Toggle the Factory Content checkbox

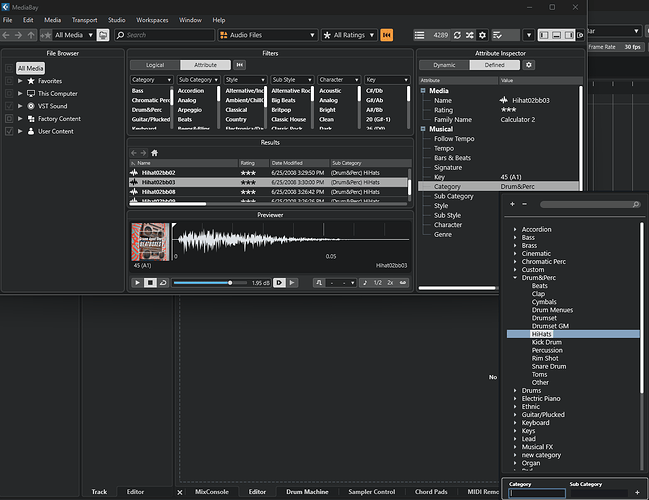10,118
